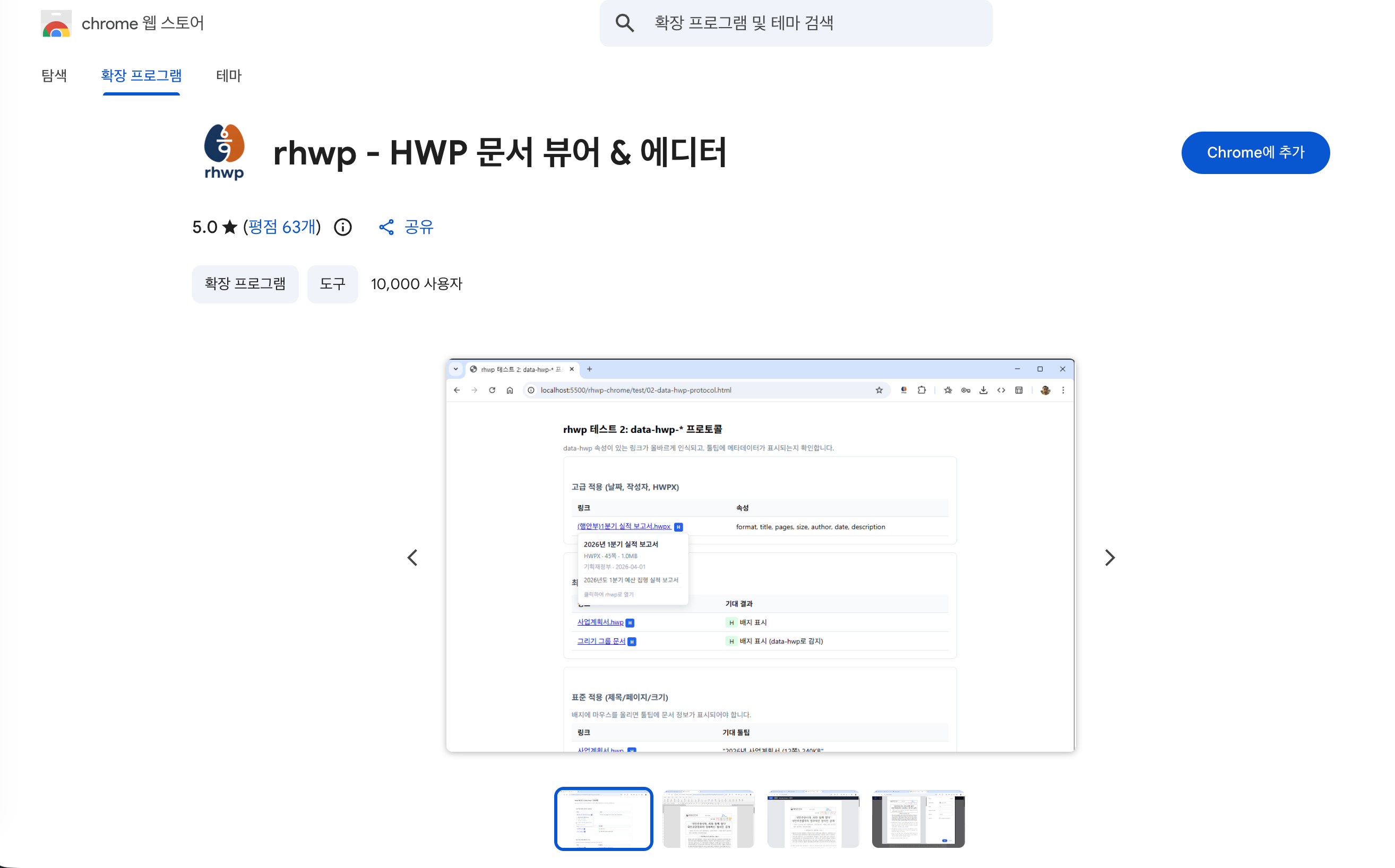The image size is (1395, 868).
Task: Select the third screenshot thumbnail
Action: 813,819
